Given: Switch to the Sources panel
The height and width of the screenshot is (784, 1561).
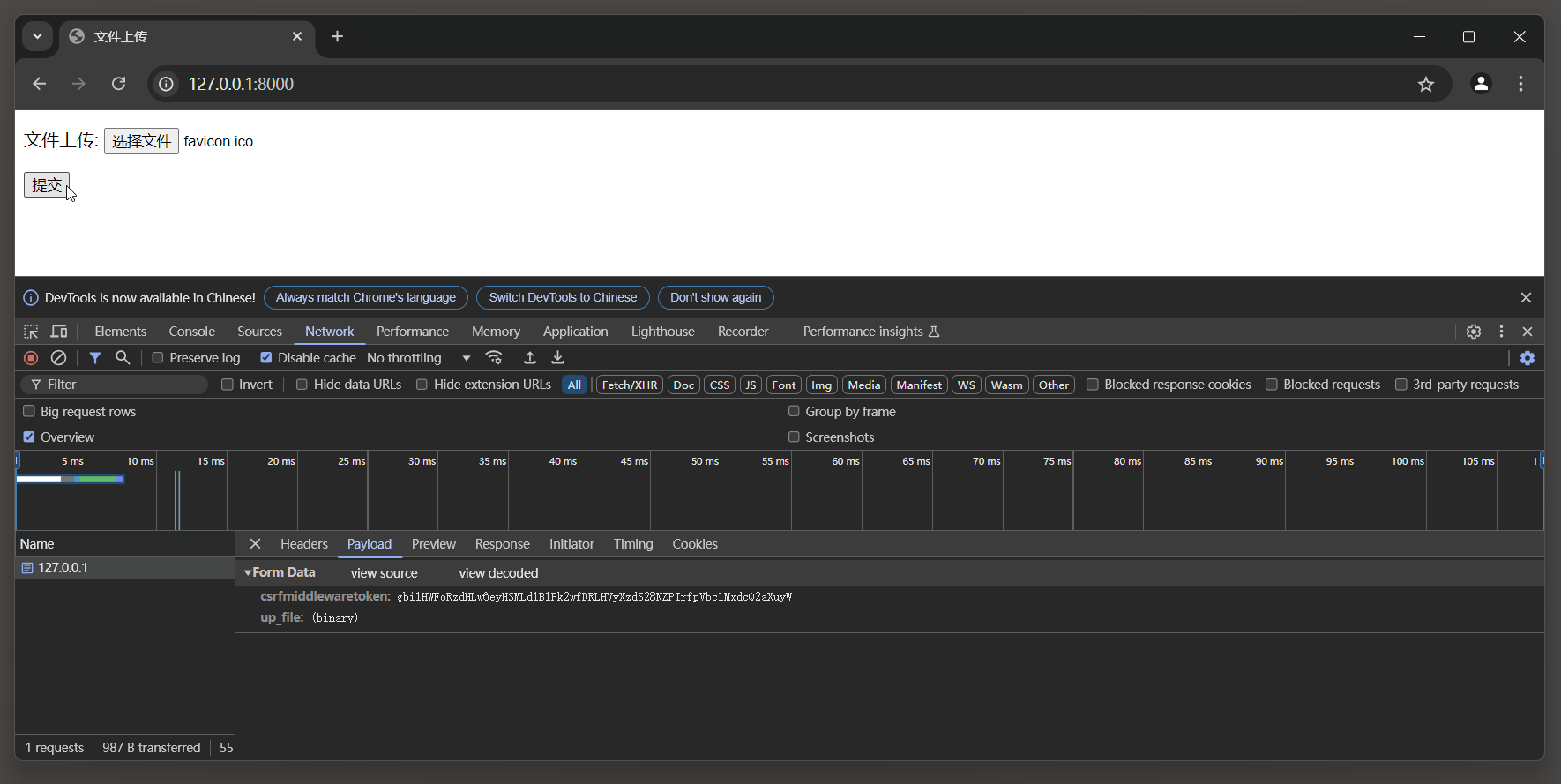Looking at the screenshot, I should (259, 332).
